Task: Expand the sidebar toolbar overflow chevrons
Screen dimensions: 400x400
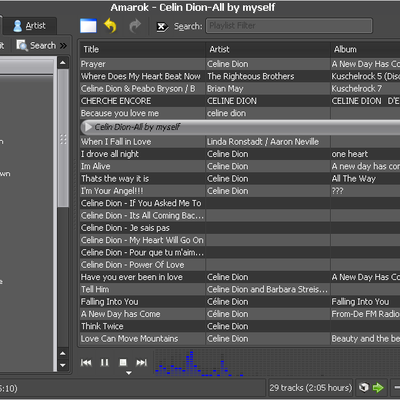Action: pos(63,45)
